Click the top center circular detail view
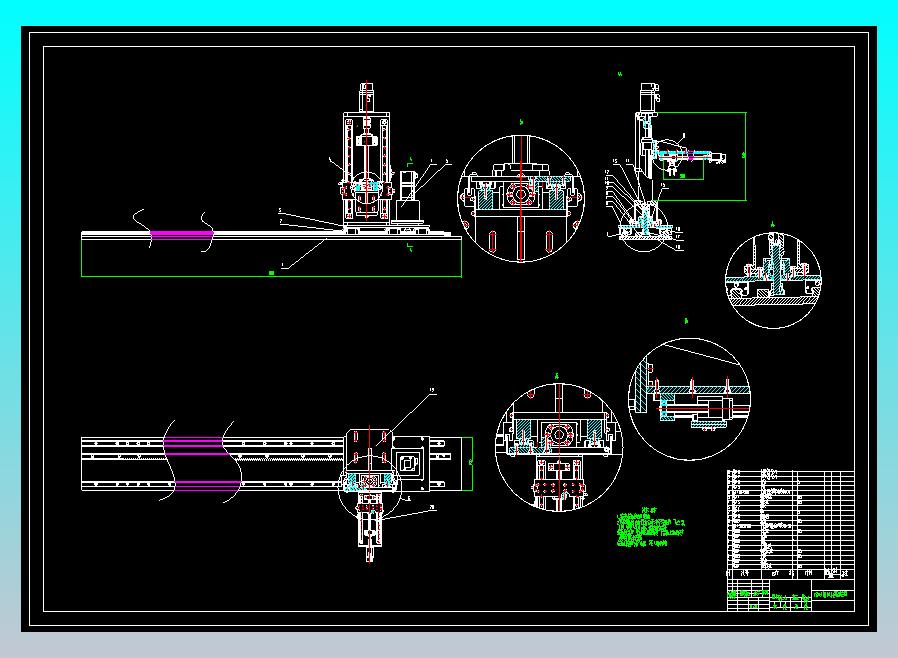The image size is (898, 658). click(x=521, y=199)
